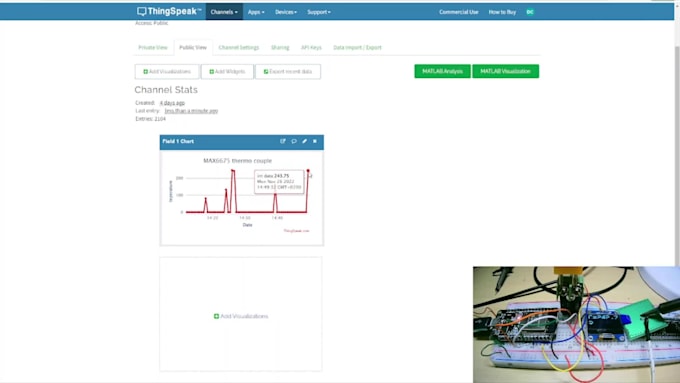Open the Commercial Use link
The height and width of the screenshot is (383, 680).
click(x=458, y=12)
